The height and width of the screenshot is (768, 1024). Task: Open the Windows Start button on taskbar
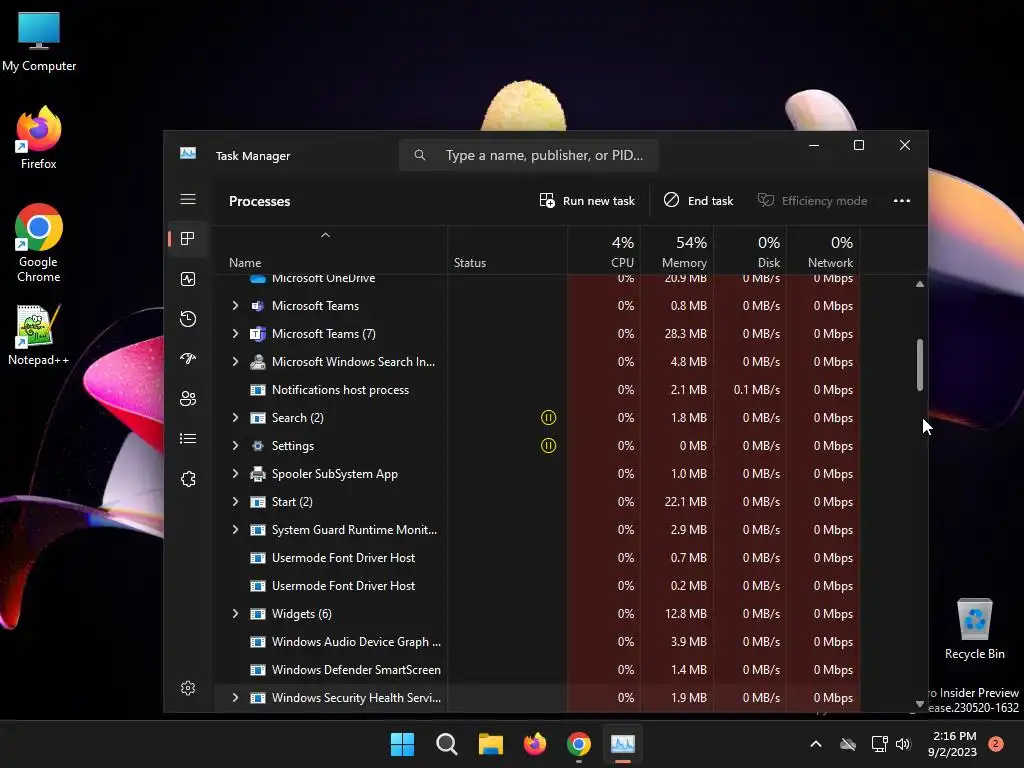402,744
